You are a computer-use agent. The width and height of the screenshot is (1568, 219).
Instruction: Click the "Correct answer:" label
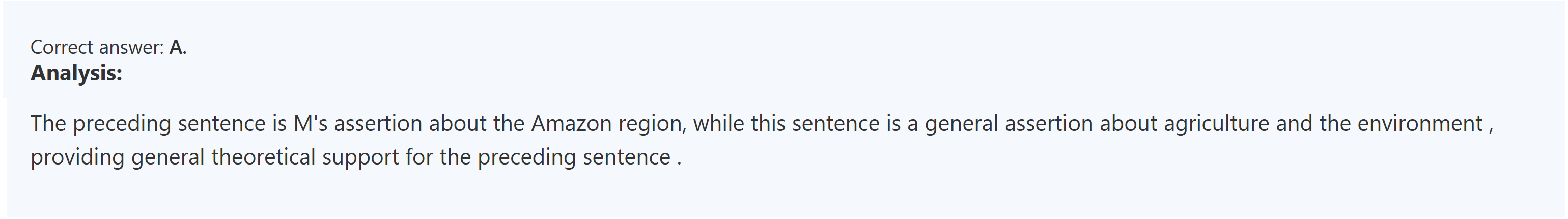point(97,47)
